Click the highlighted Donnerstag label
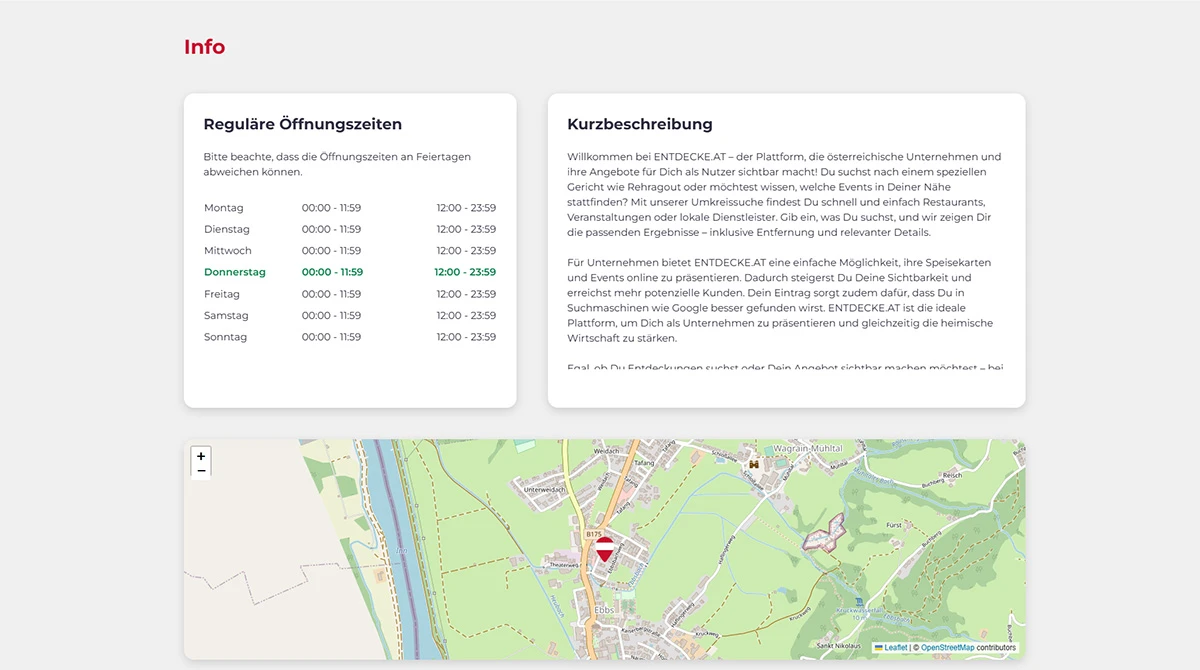The height and width of the screenshot is (670, 1200). [235, 272]
